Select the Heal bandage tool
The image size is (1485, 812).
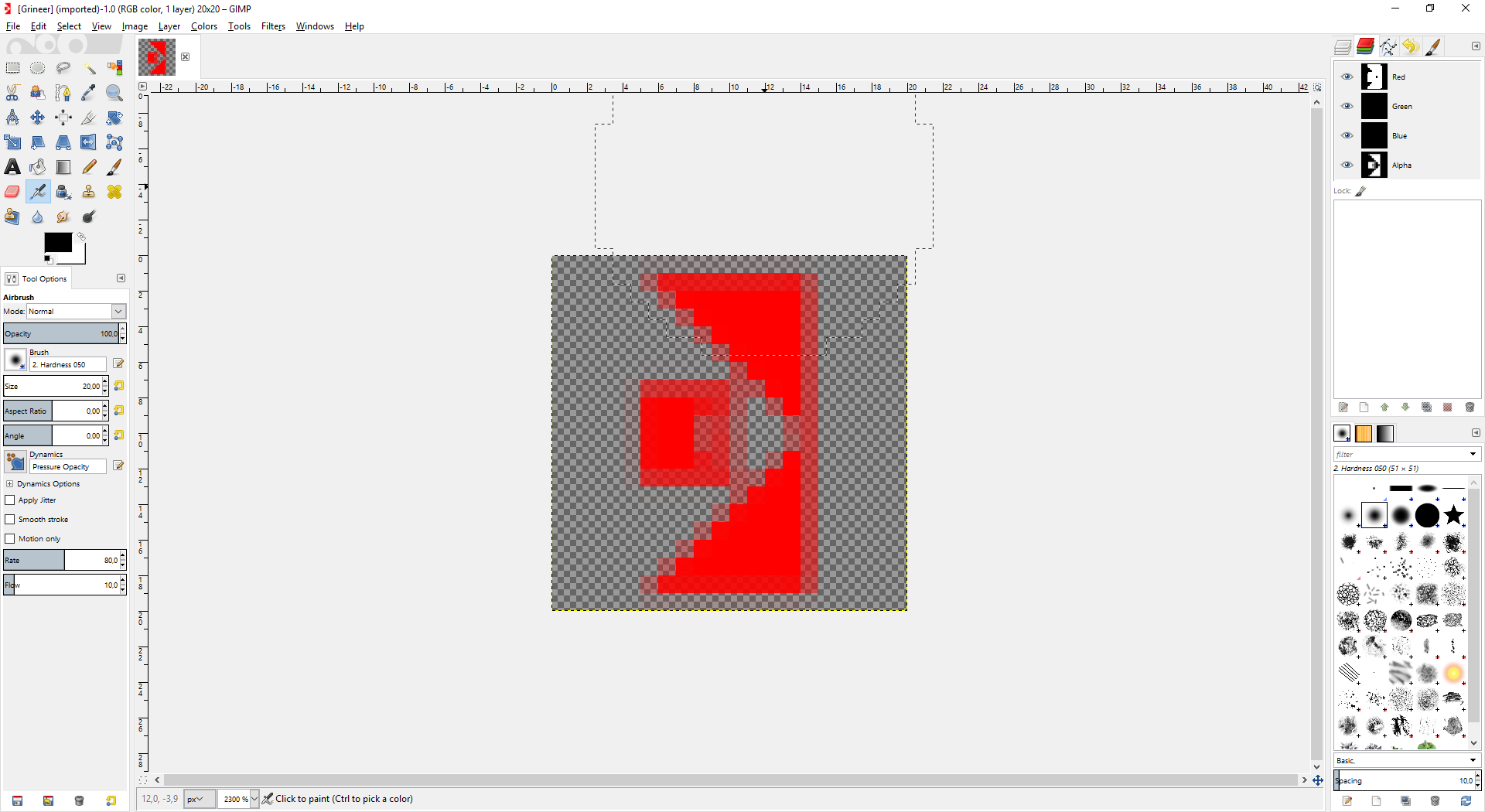point(114,192)
